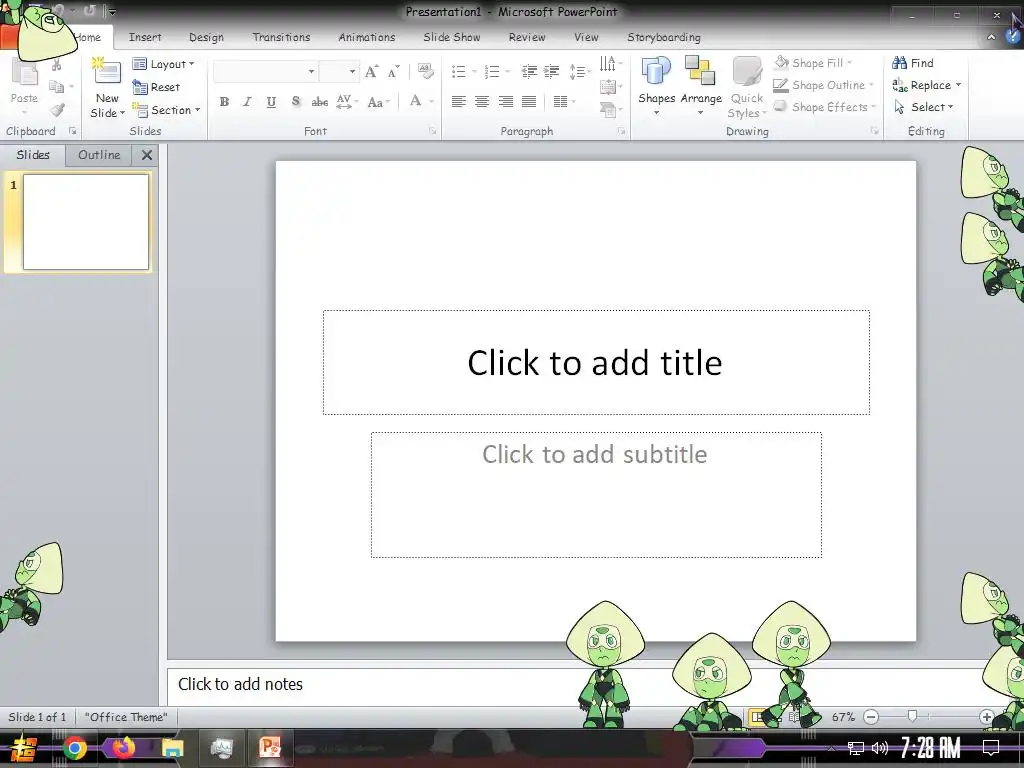Click the Find button
This screenshot has height=768, width=1024.
click(913, 63)
